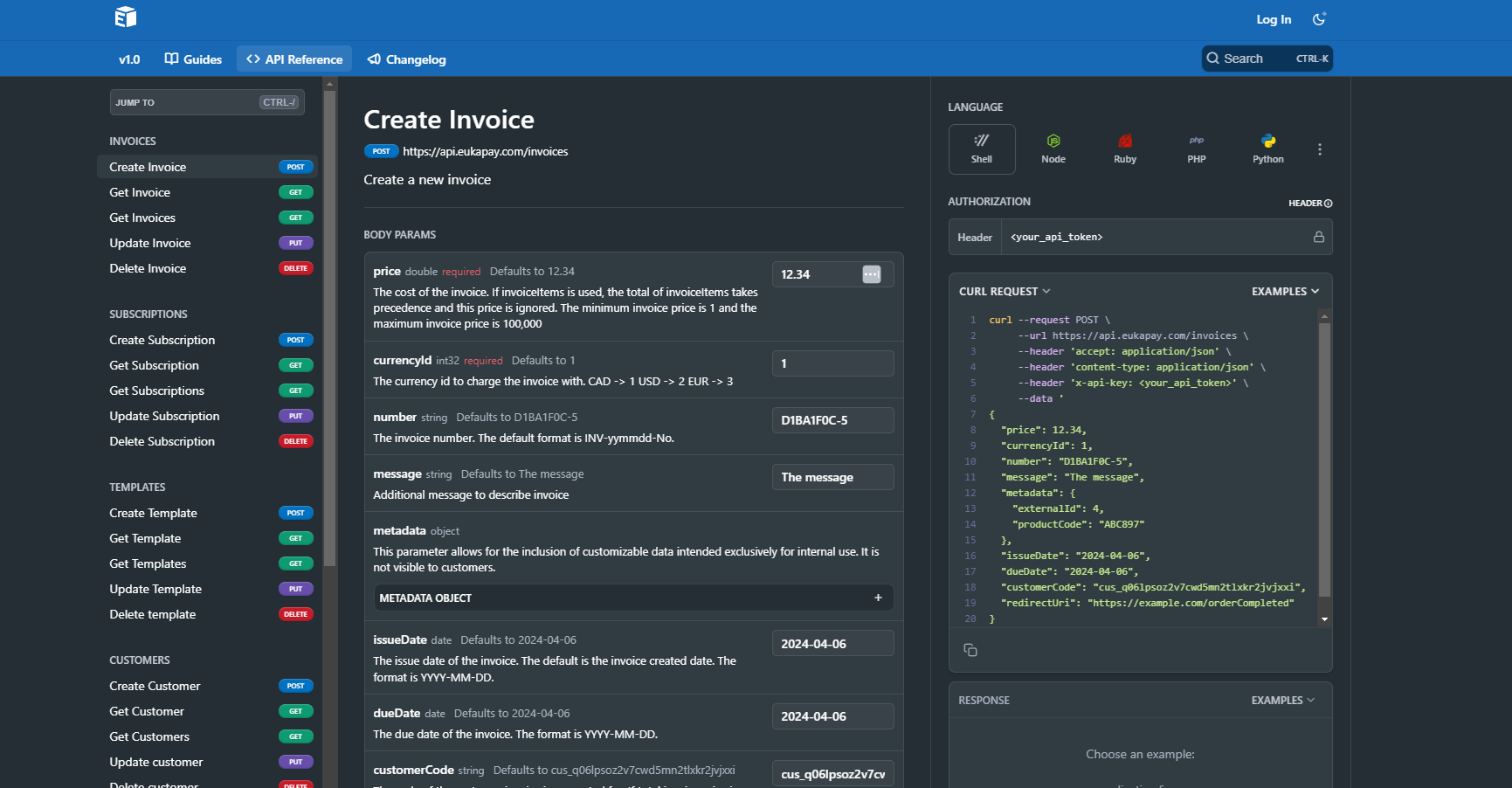Copy the curl request code
This screenshot has width=1512, height=788.
coord(970,650)
